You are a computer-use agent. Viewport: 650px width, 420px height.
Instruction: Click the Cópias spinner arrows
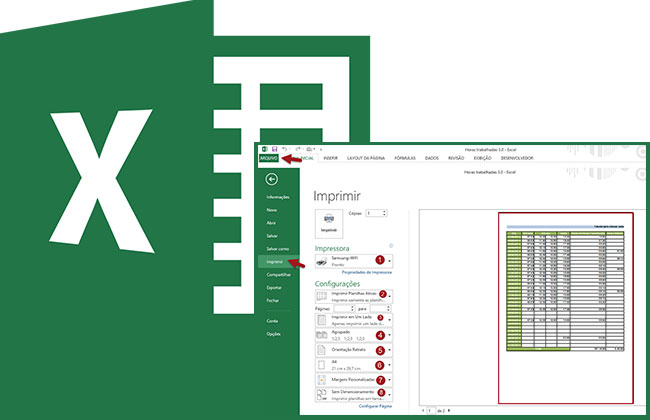(385, 213)
